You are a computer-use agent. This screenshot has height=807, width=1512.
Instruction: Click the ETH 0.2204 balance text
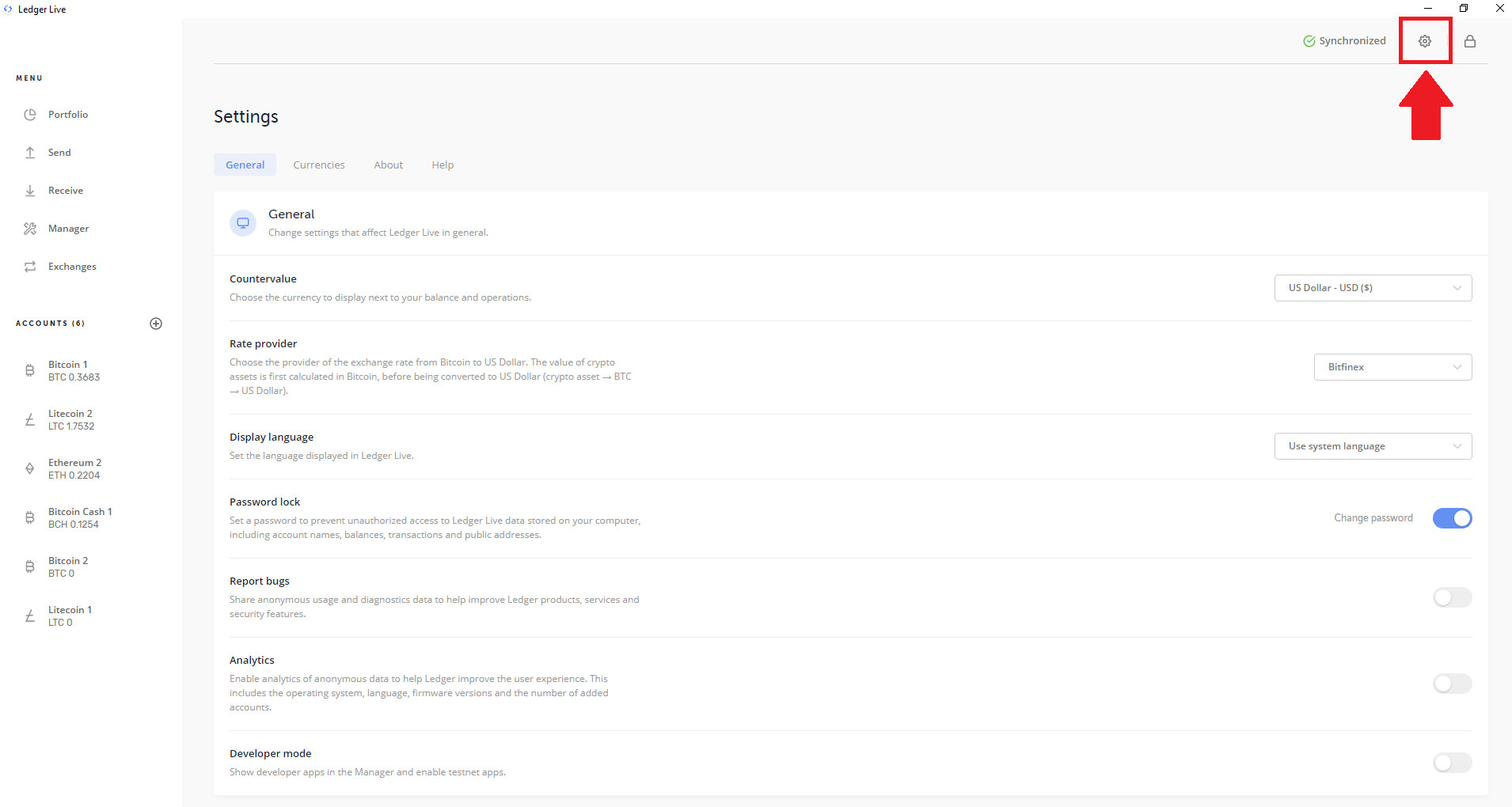coord(74,475)
